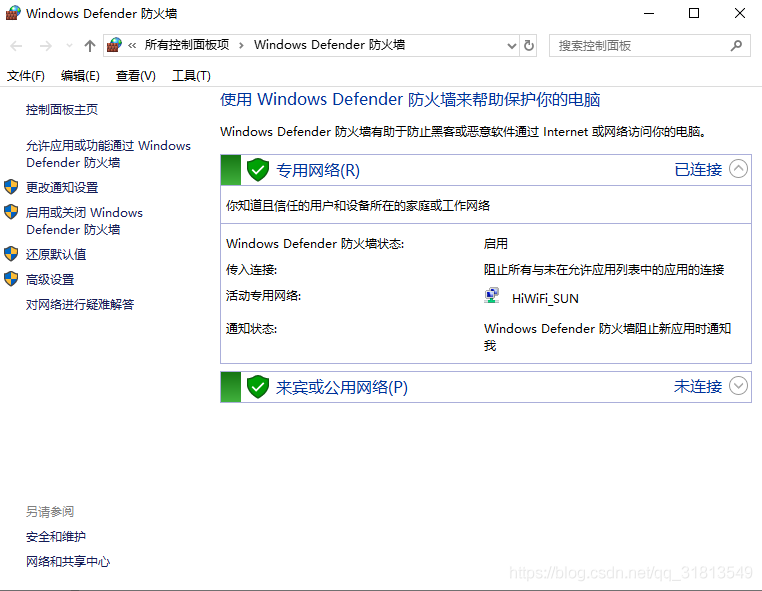Viewport: 762px width, 591px height.
Task: Click green shield icon of 来宾或公用网络
Action: click(x=258, y=387)
